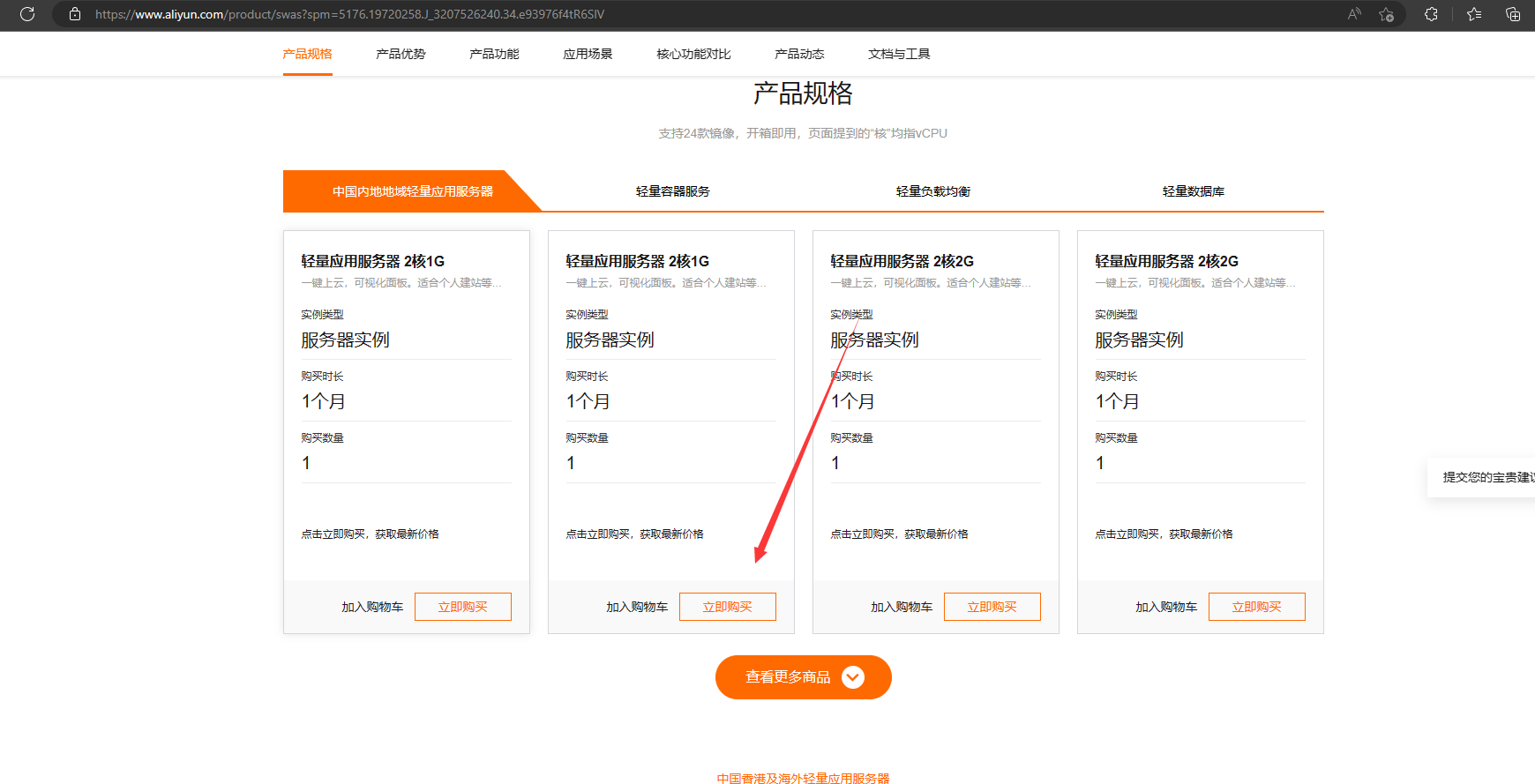Add first 2核1G server to cart via 加入购物车

pyautogui.click(x=372, y=607)
